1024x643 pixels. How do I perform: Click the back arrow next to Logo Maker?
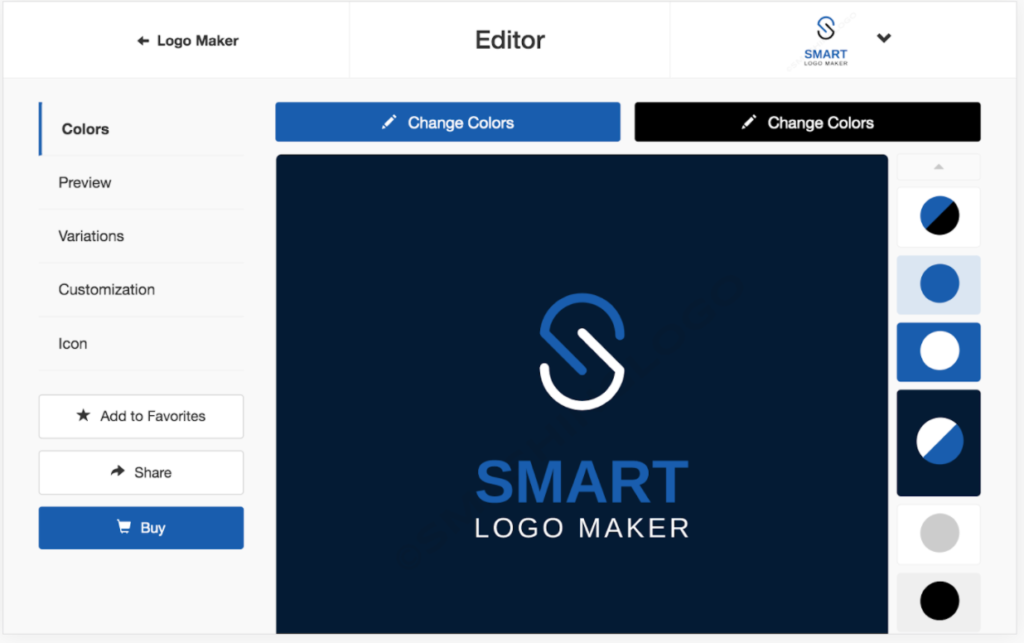click(x=142, y=40)
